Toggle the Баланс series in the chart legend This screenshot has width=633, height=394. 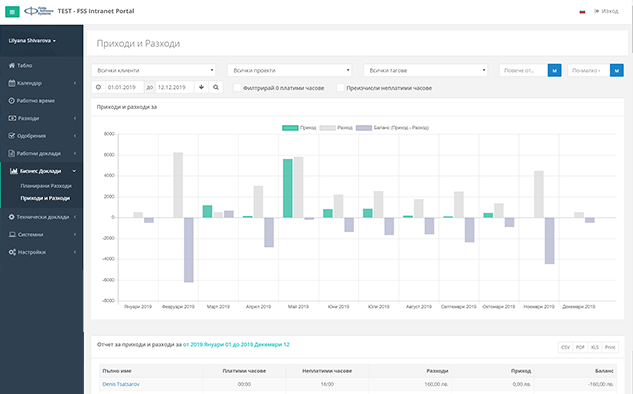(392, 128)
